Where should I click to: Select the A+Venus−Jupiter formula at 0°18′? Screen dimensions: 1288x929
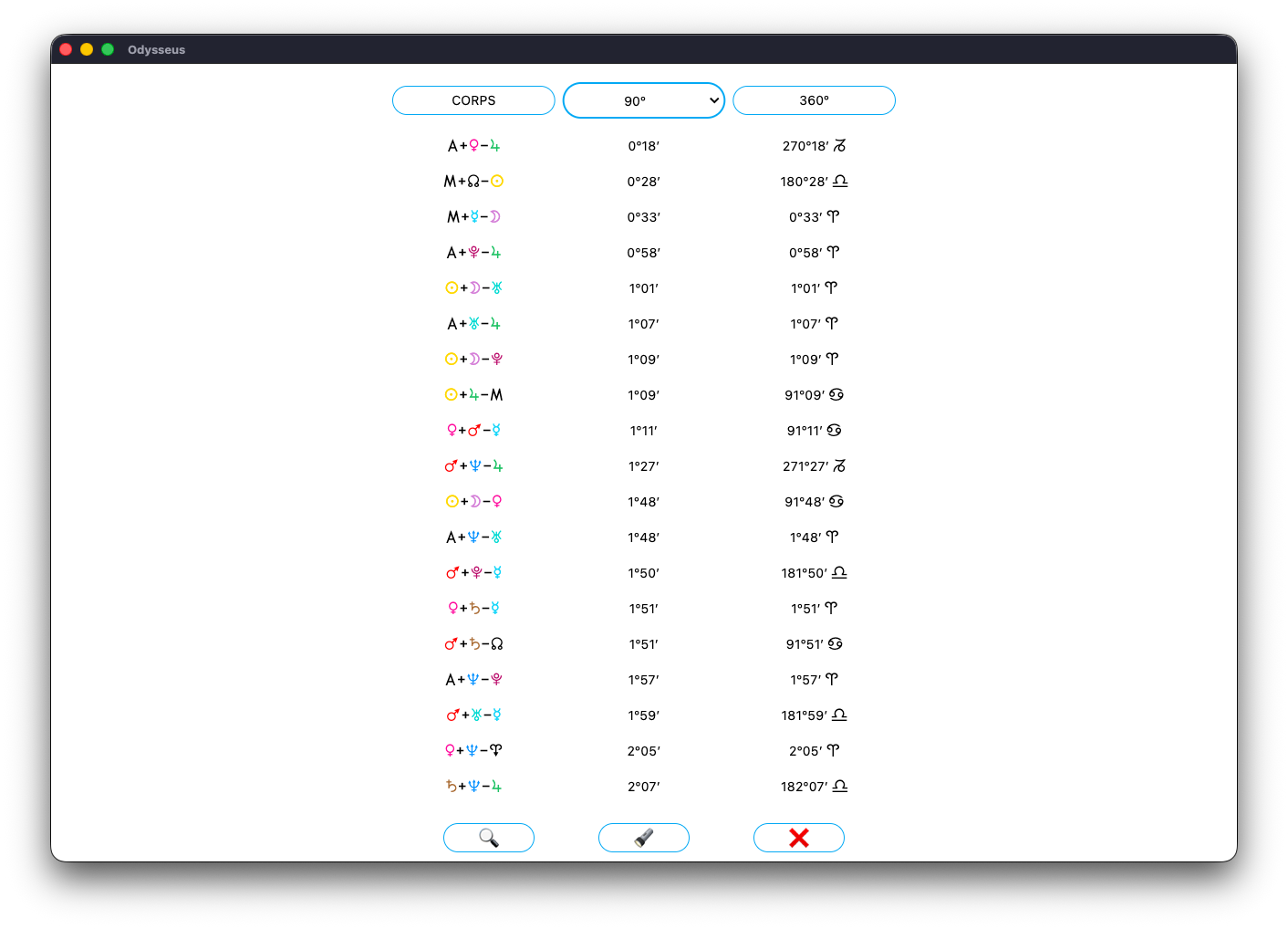[x=473, y=146]
